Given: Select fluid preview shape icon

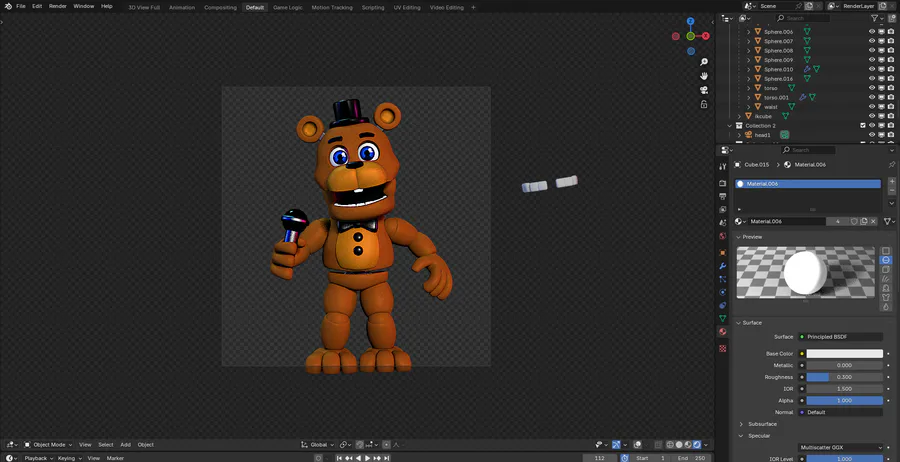Looking at the screenshot, I should [886, 306].
